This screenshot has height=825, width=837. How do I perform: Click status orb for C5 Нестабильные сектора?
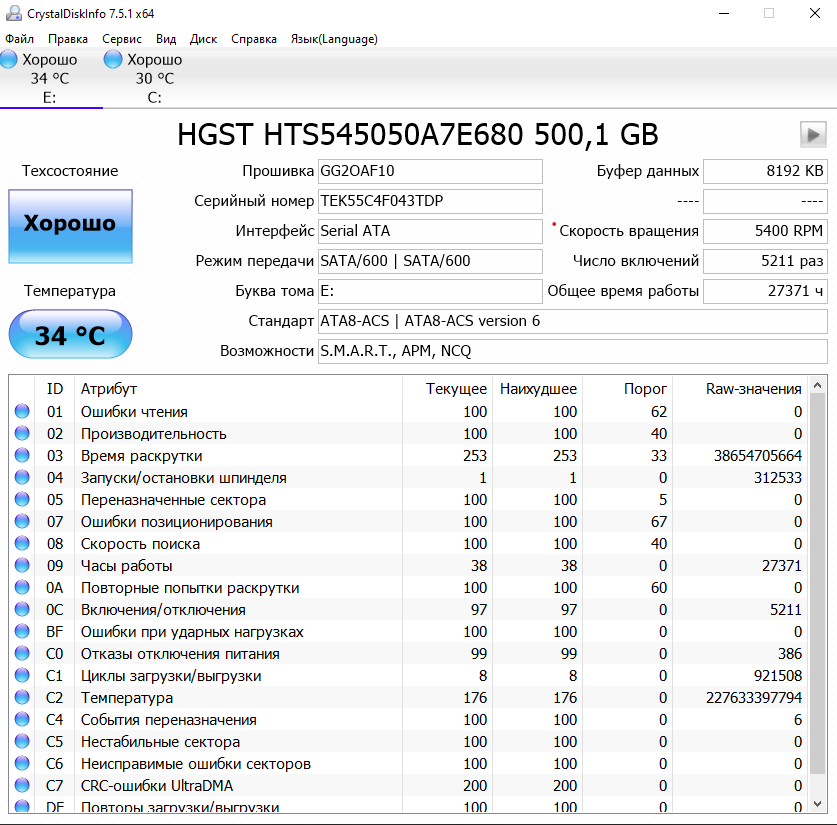click(x=22, y=741)
